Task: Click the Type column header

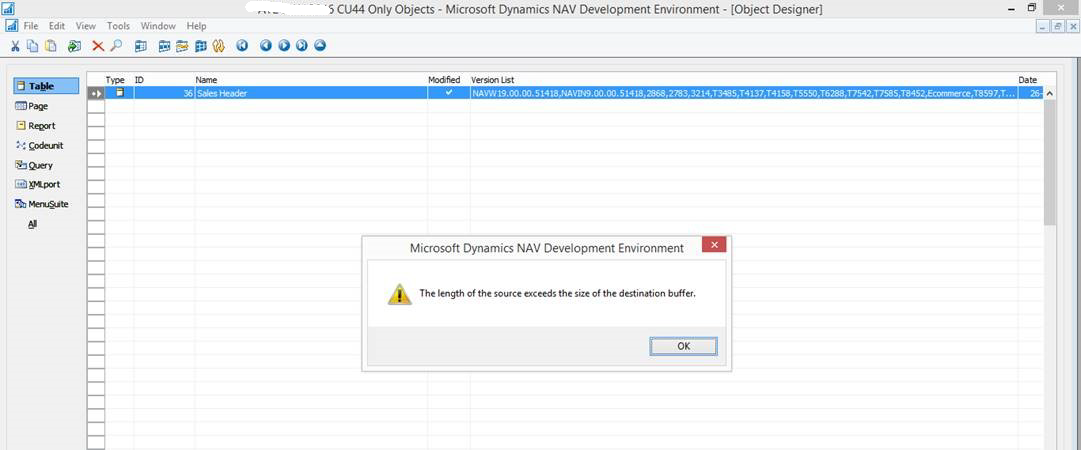Action: pos(114,80)
